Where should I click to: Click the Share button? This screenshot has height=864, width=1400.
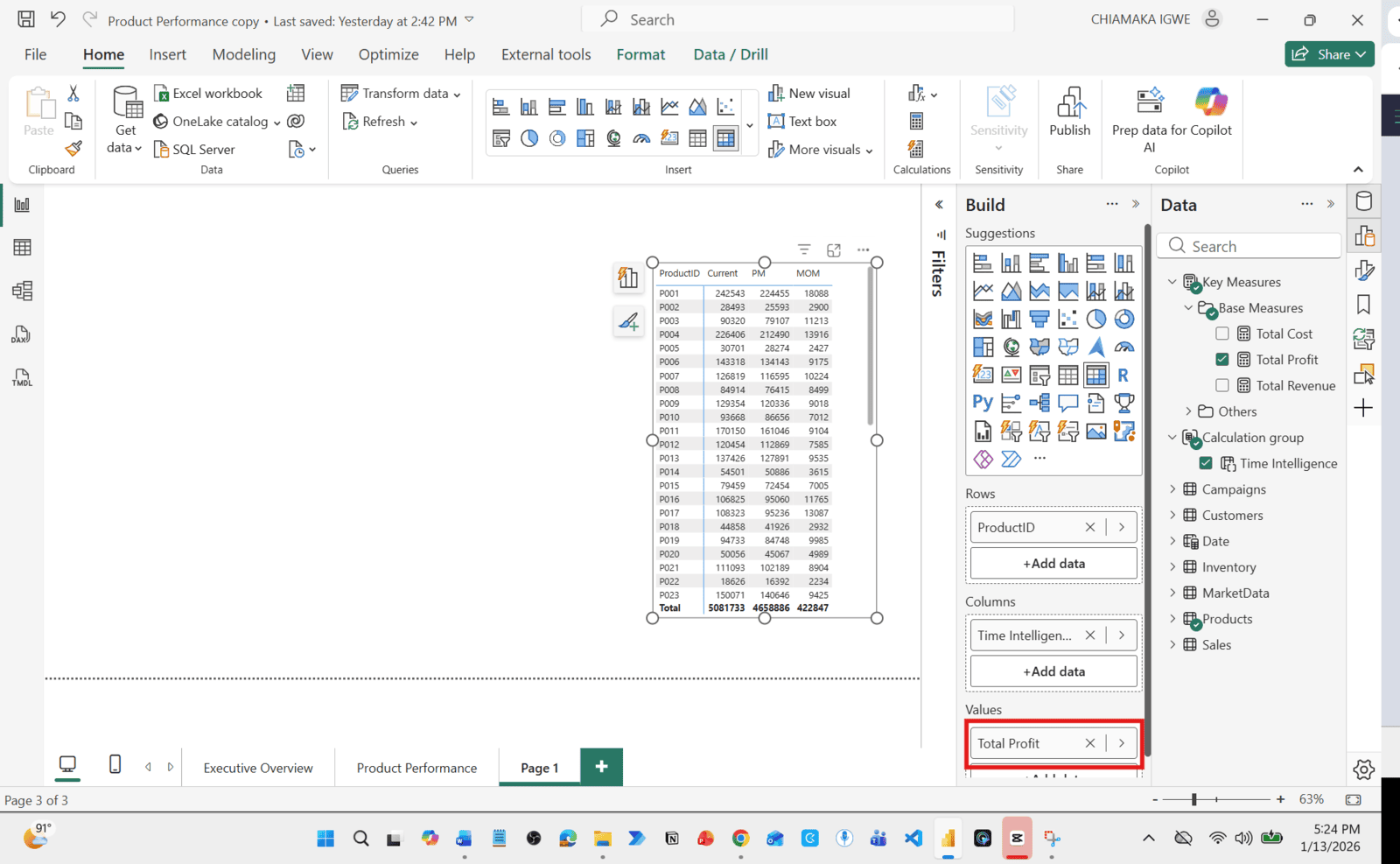[1329, 54]
